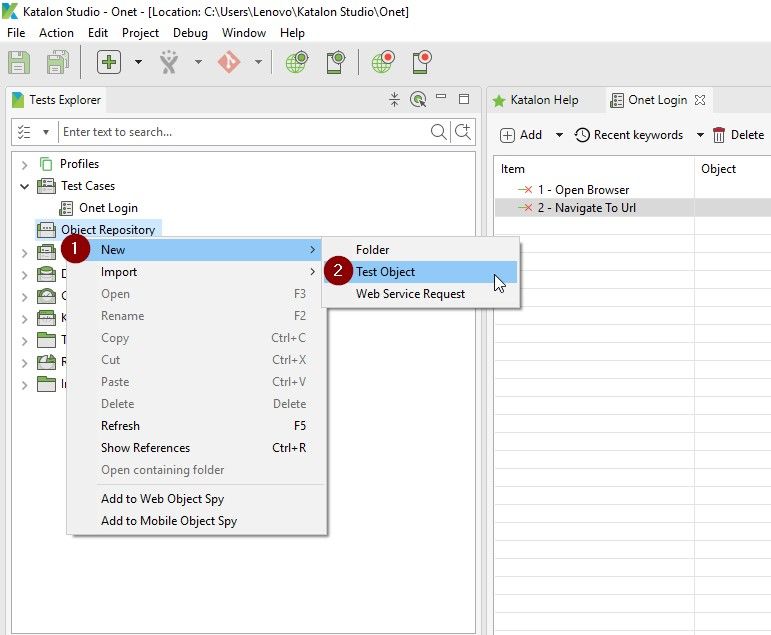Collapse the Test Cases tree node
Screen dimensions: 771x635
coord(25,186)
